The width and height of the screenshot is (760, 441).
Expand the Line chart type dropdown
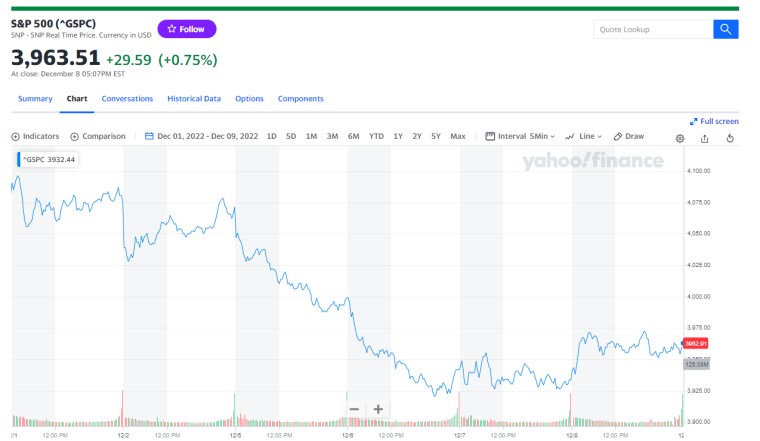584,136
